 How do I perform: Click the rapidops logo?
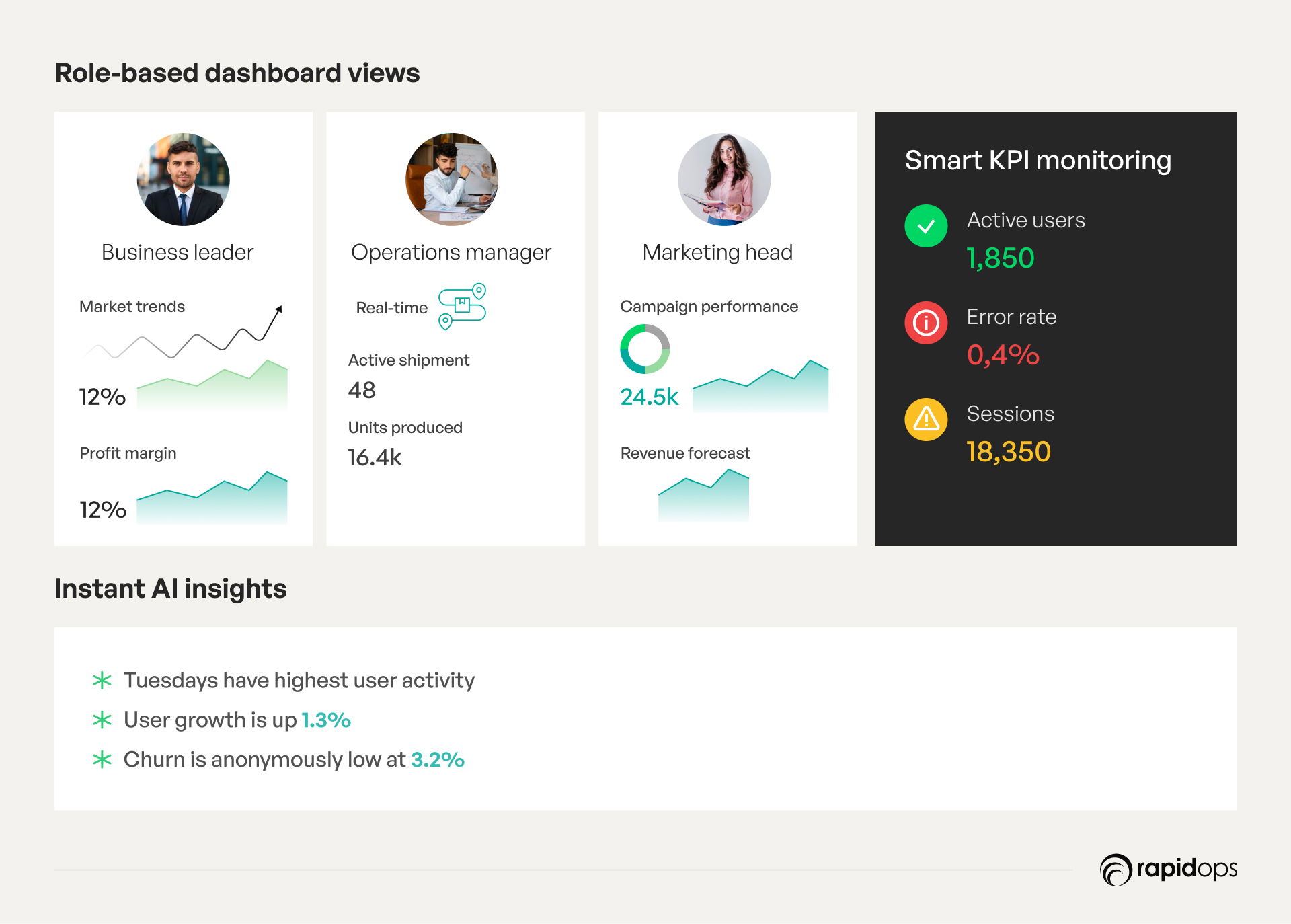point(1169,870)
